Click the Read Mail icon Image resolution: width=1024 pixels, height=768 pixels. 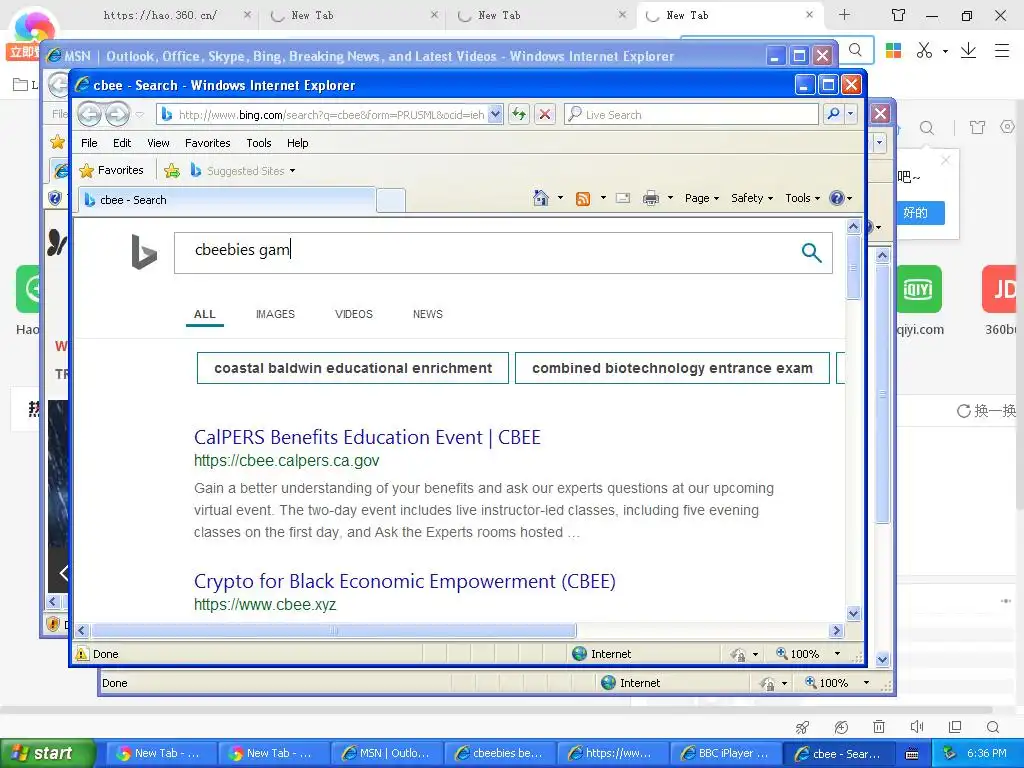pyautogui.click(x=623, y=198)
